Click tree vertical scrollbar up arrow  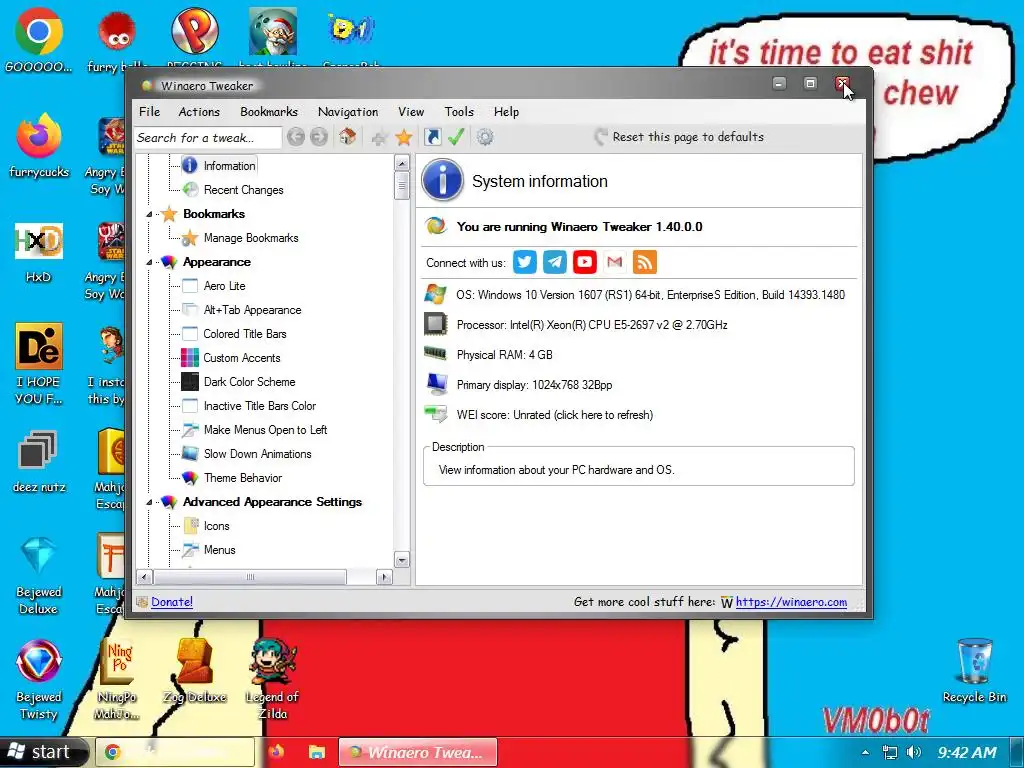pos(402,163)
